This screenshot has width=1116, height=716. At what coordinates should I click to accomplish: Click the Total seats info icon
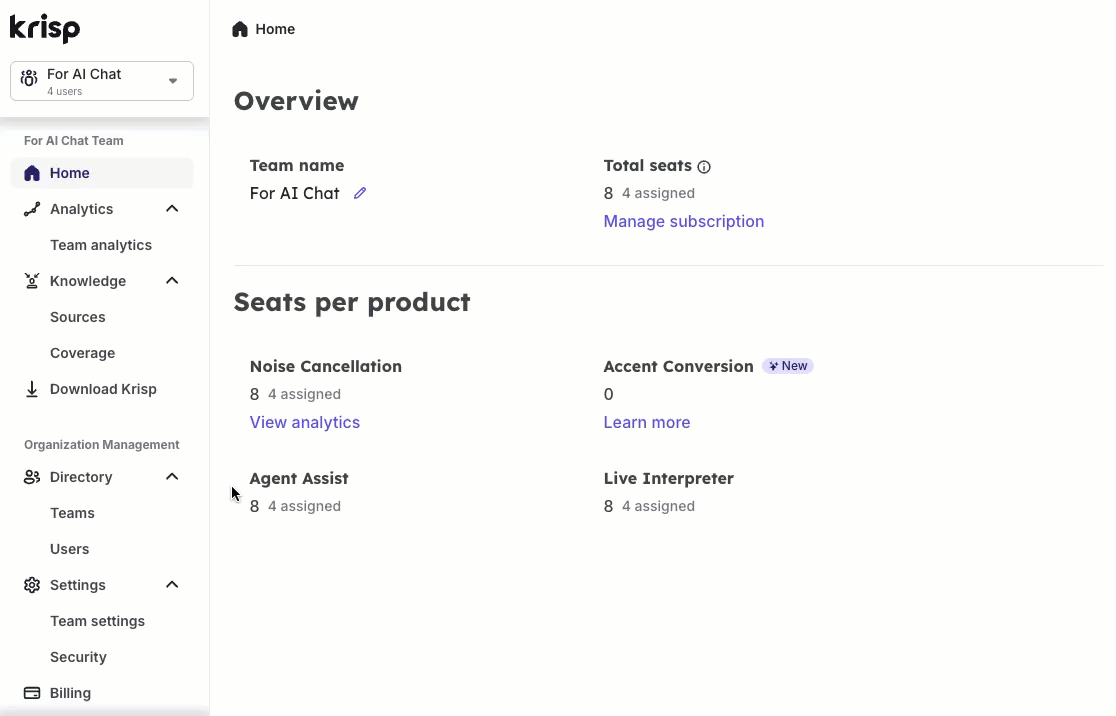(704, 167)
